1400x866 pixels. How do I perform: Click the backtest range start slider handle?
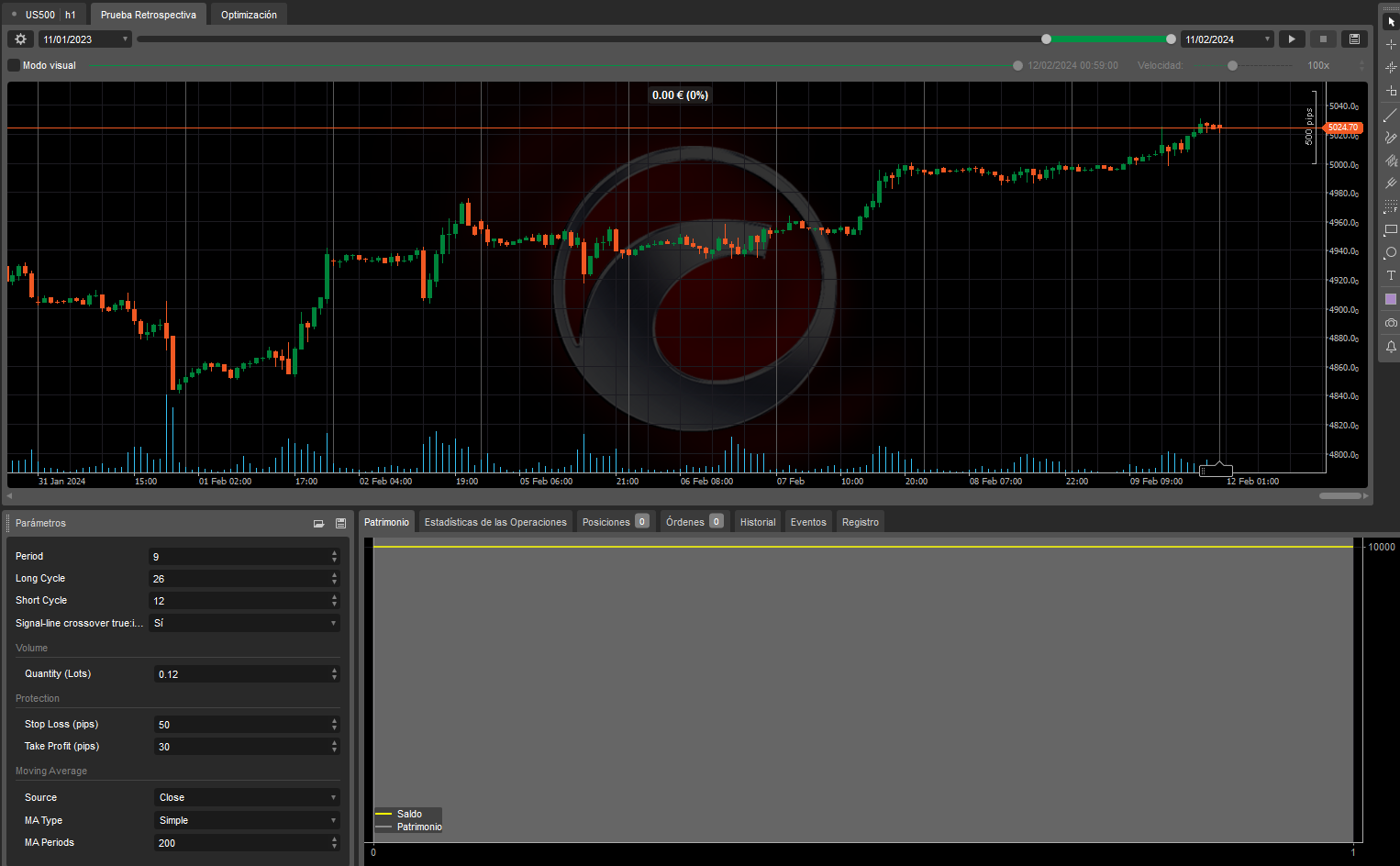(1046, 39)
